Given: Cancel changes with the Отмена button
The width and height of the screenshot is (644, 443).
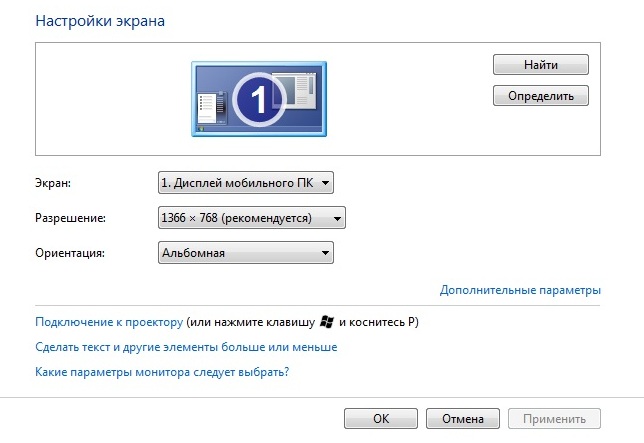Looking at the screenshot, I should coord(462,419).
